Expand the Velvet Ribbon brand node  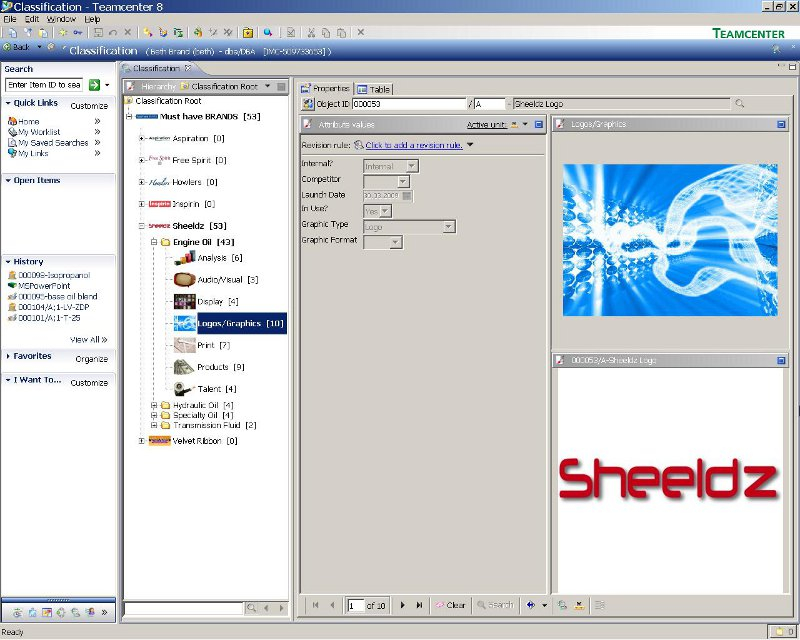pos(142,441)
